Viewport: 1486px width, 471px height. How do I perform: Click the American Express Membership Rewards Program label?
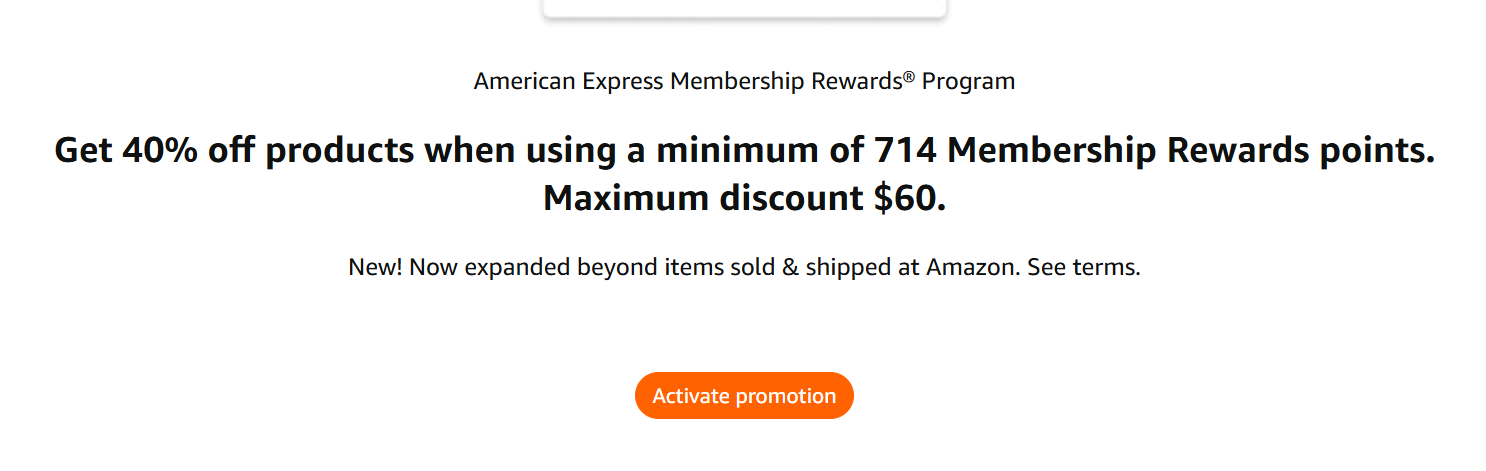[744, 81]
